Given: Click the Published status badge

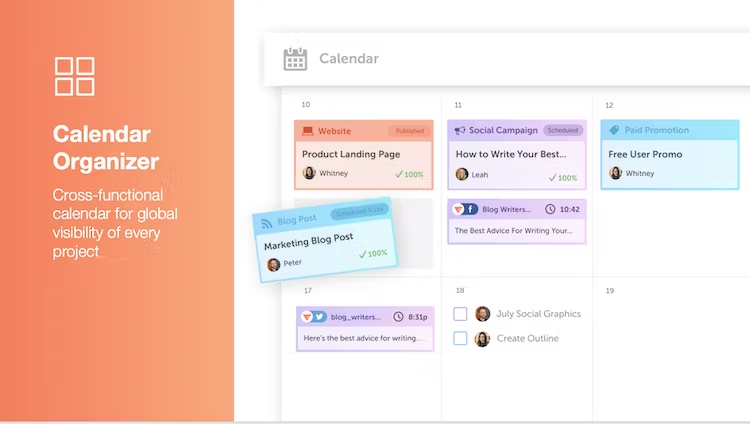Looking at the screenshot, I should (409, 131).
